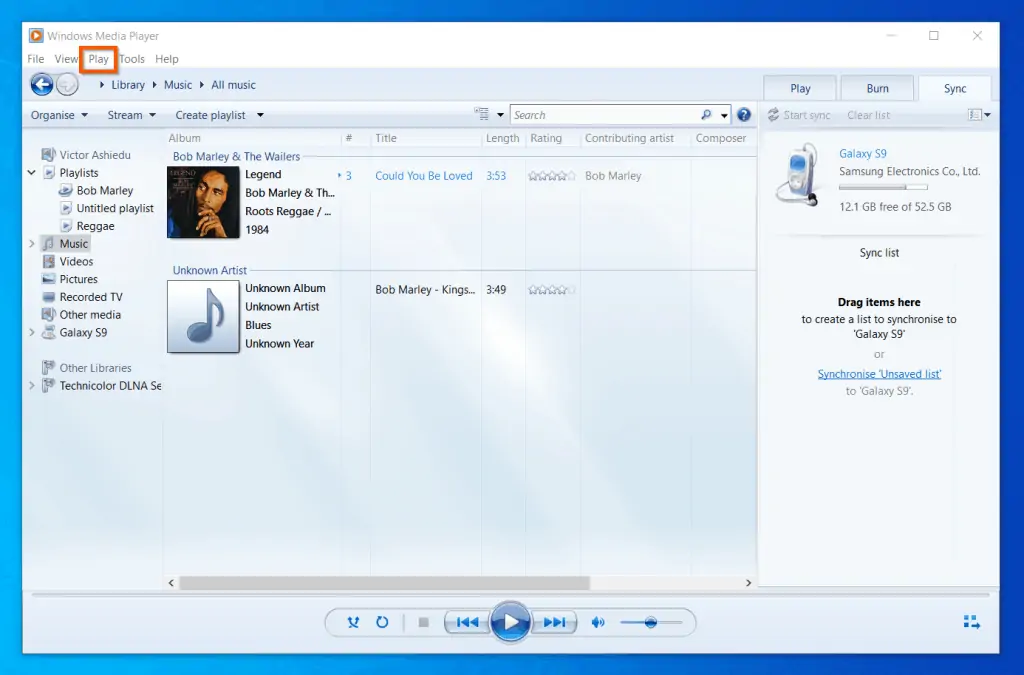
Task: Open the Videos library in the sidebar
Action: click(75, 261)
